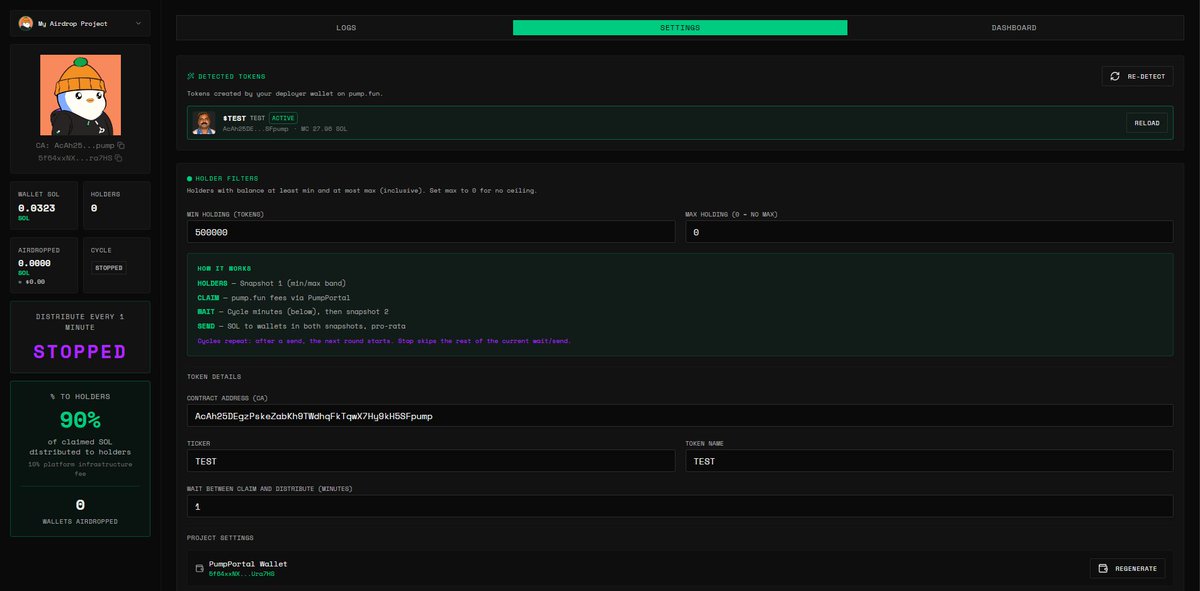The height and width of the screenshot is (591, 1200).
Task: Click the Regenerate button for PumpPortal Wallet
Action: pyautogui.click(x=1127, y=568)
